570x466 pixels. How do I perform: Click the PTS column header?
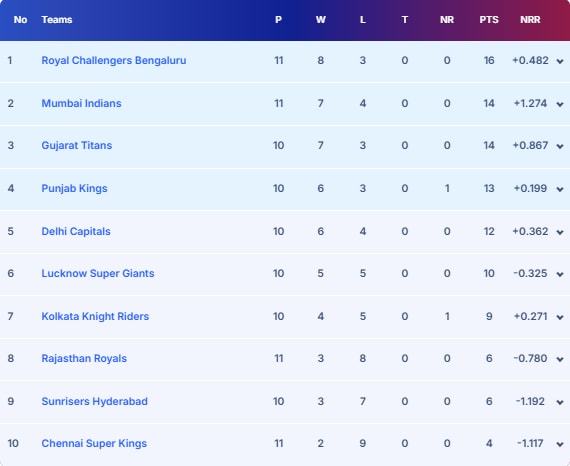point(489,20)
